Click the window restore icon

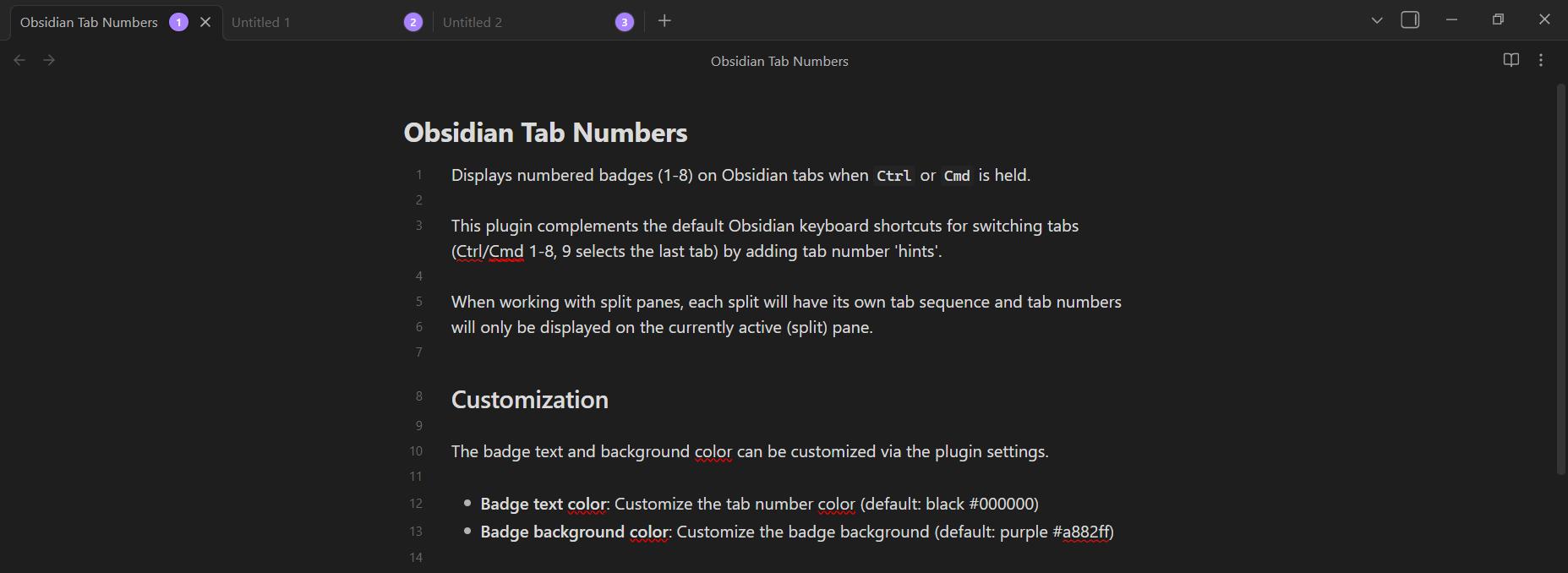pos(1497,19)
